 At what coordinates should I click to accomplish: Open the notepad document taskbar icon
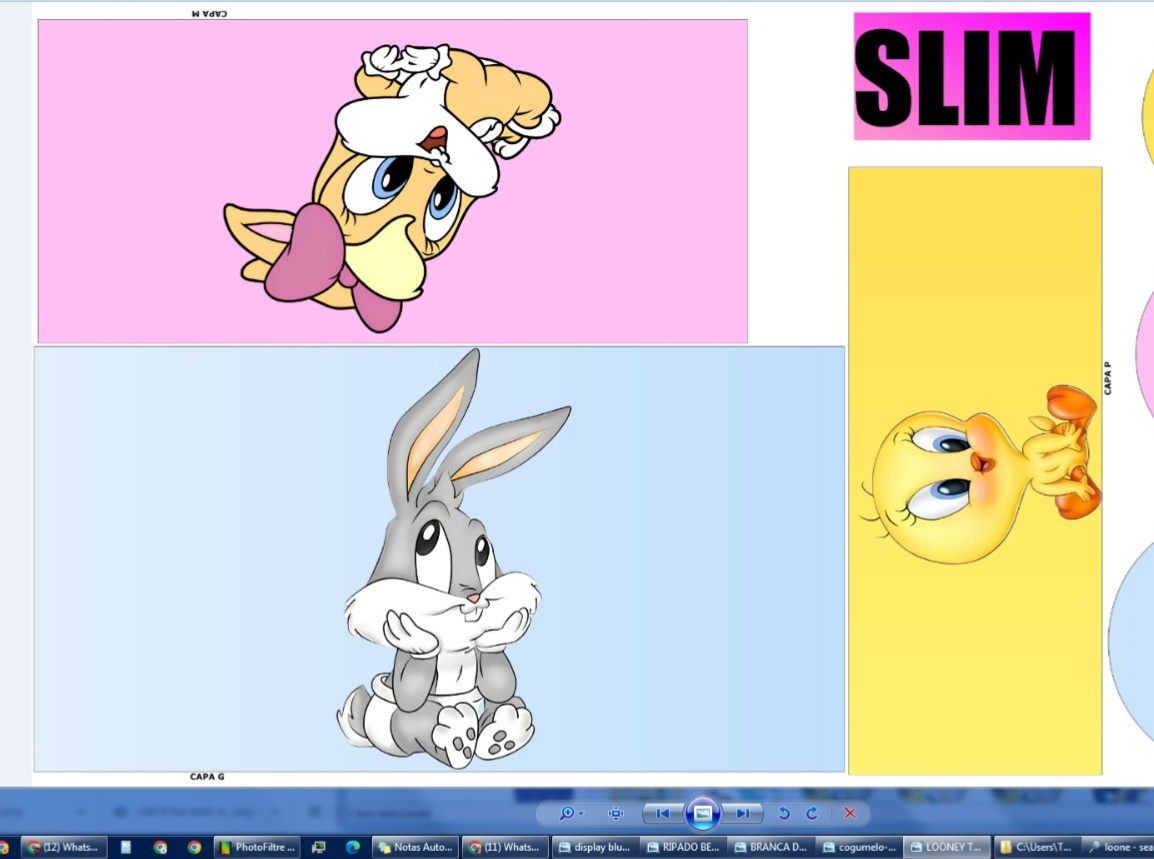point(126,847)
